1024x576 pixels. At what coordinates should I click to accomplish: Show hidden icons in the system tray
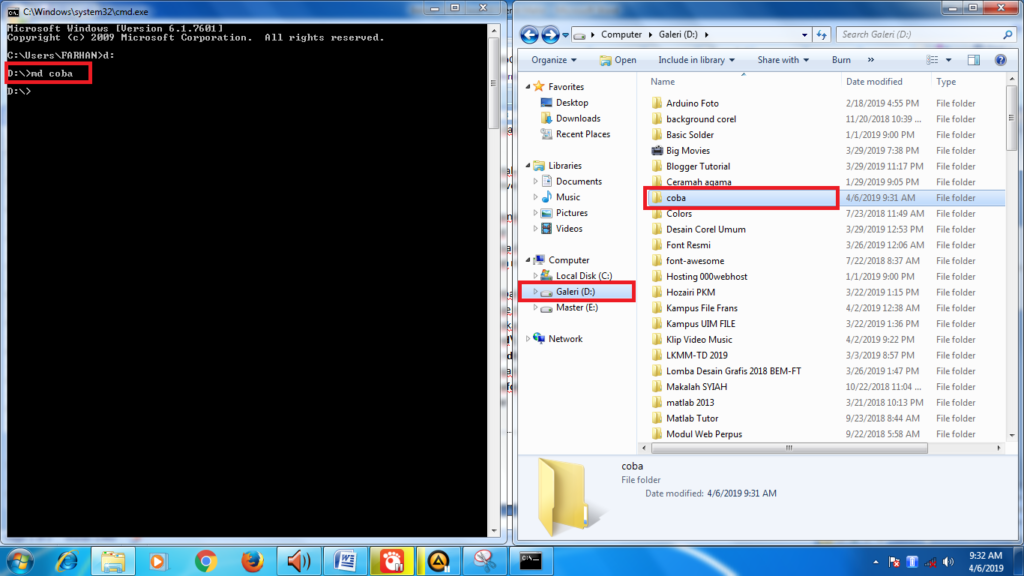pos(876,562)
